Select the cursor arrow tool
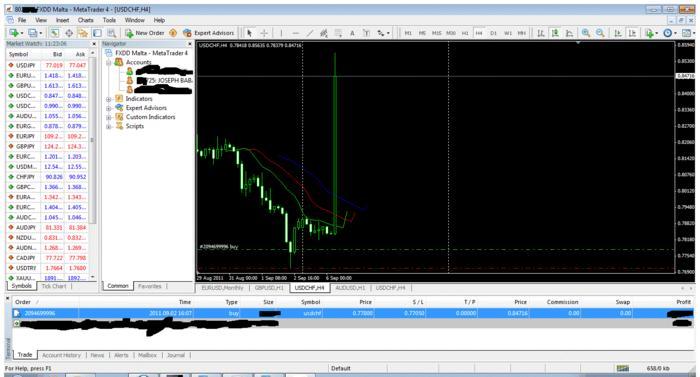The height and width of the screenshot is (377, 700). (x=250, y=33)
